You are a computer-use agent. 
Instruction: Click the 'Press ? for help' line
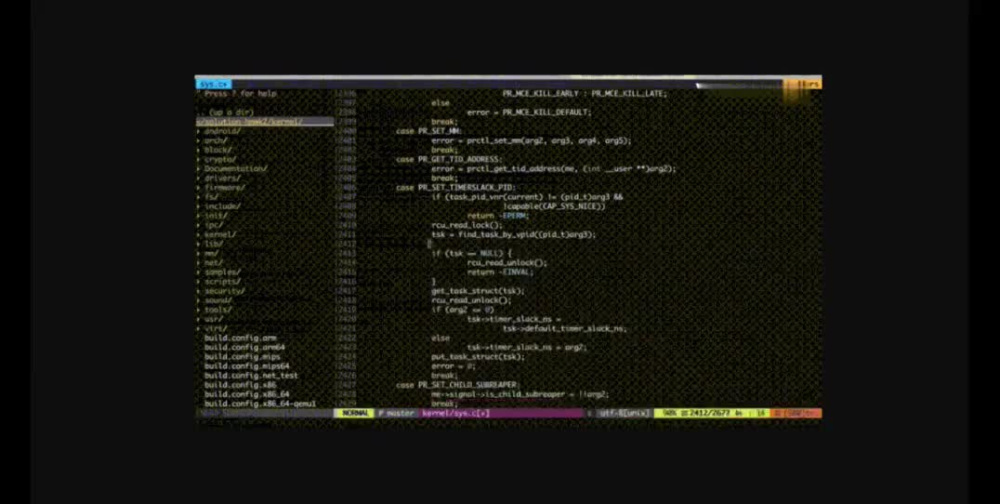click(241, 94)
